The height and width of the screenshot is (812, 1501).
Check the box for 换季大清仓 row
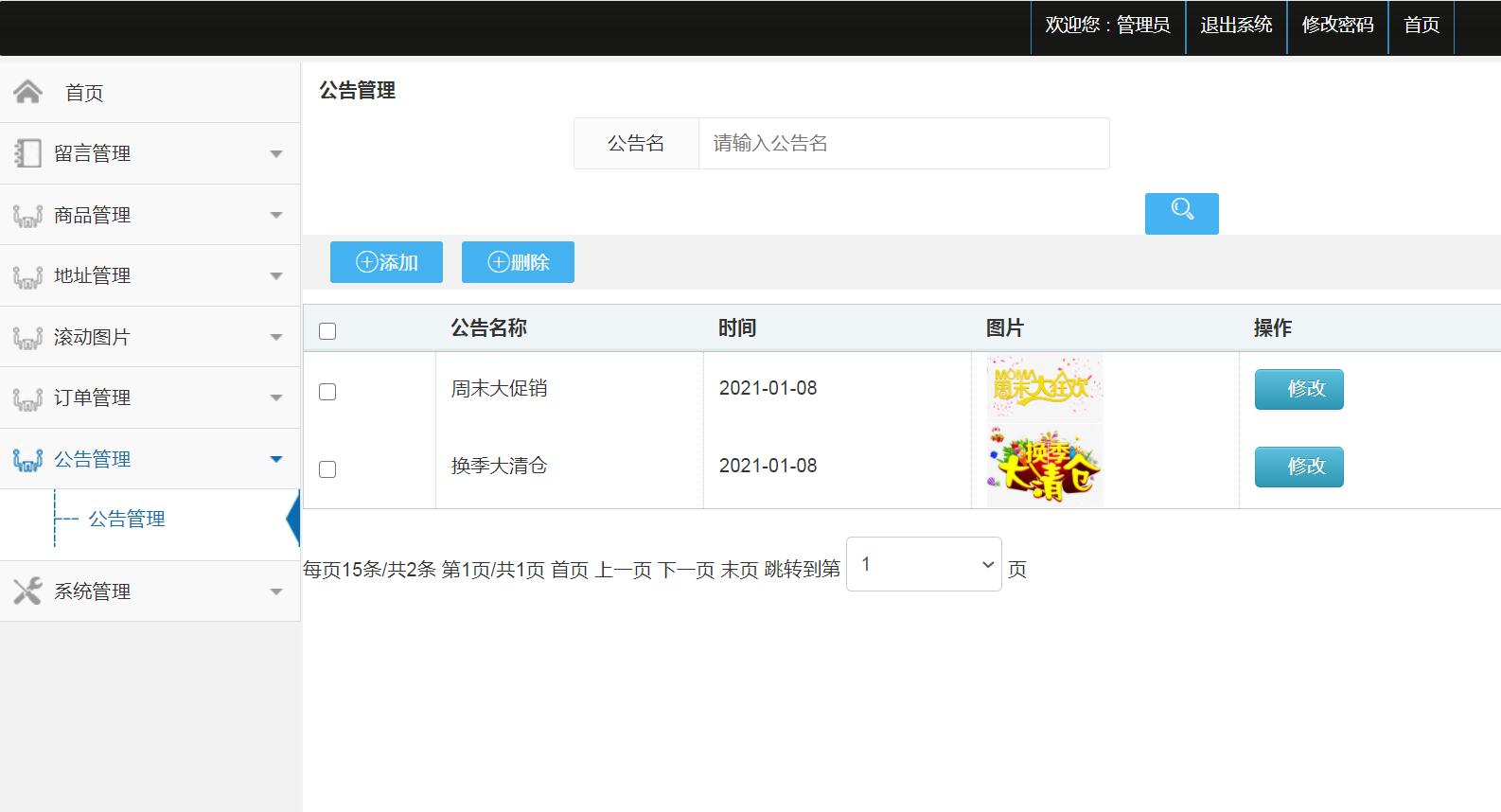(327, 468)
